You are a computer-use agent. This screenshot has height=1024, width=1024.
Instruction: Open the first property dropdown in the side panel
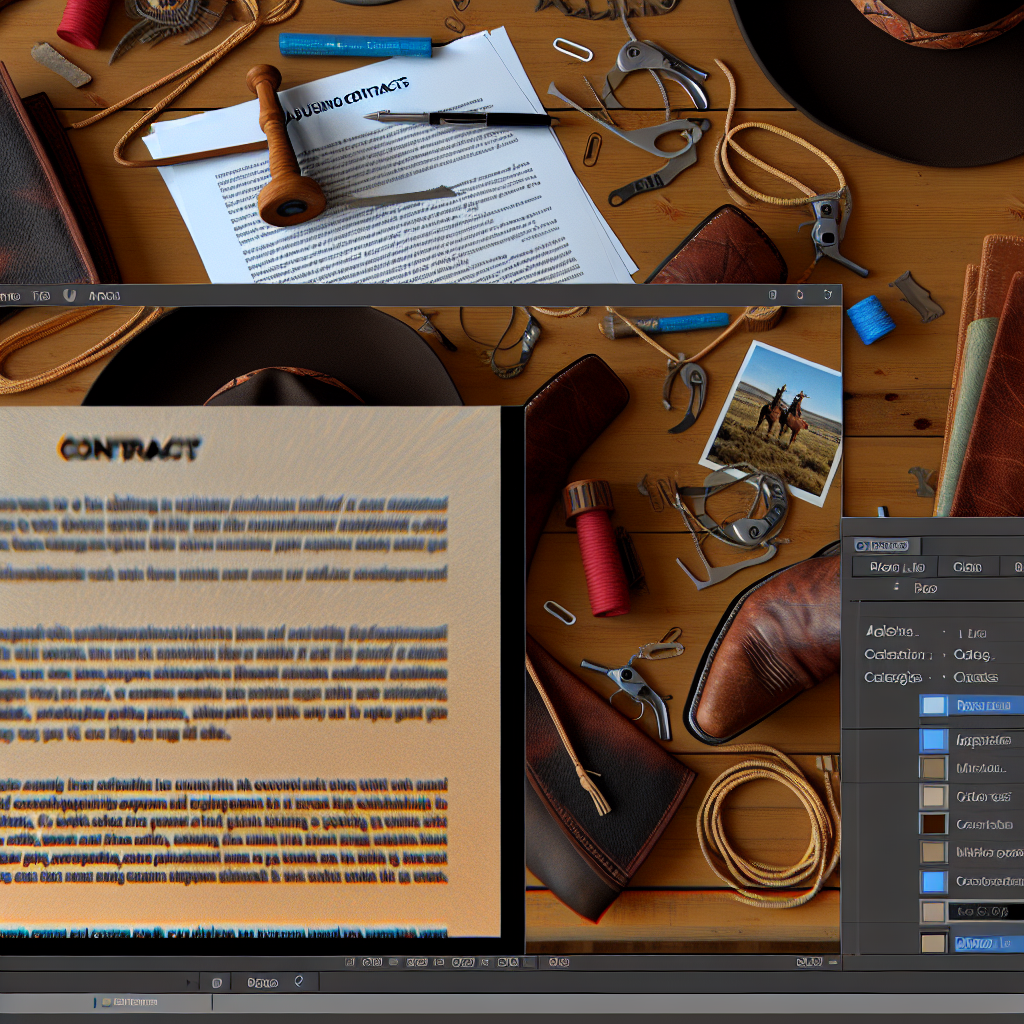pyautogui.click(x=973, y=633)
